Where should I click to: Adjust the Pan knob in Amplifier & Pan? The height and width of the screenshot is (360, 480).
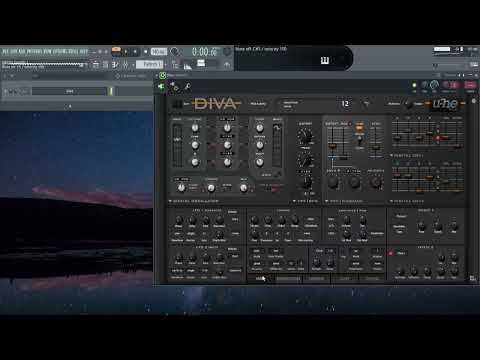coord(363,220)
